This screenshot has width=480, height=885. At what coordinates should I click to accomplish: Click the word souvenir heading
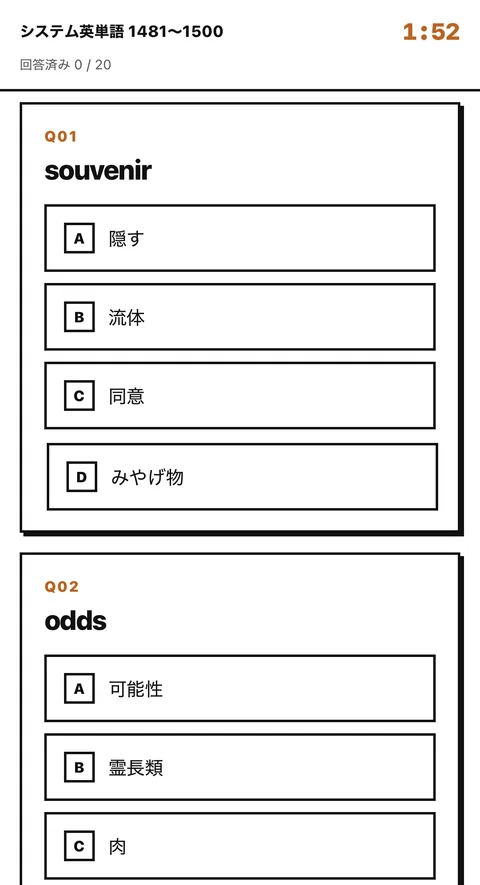tap(98, 171)
